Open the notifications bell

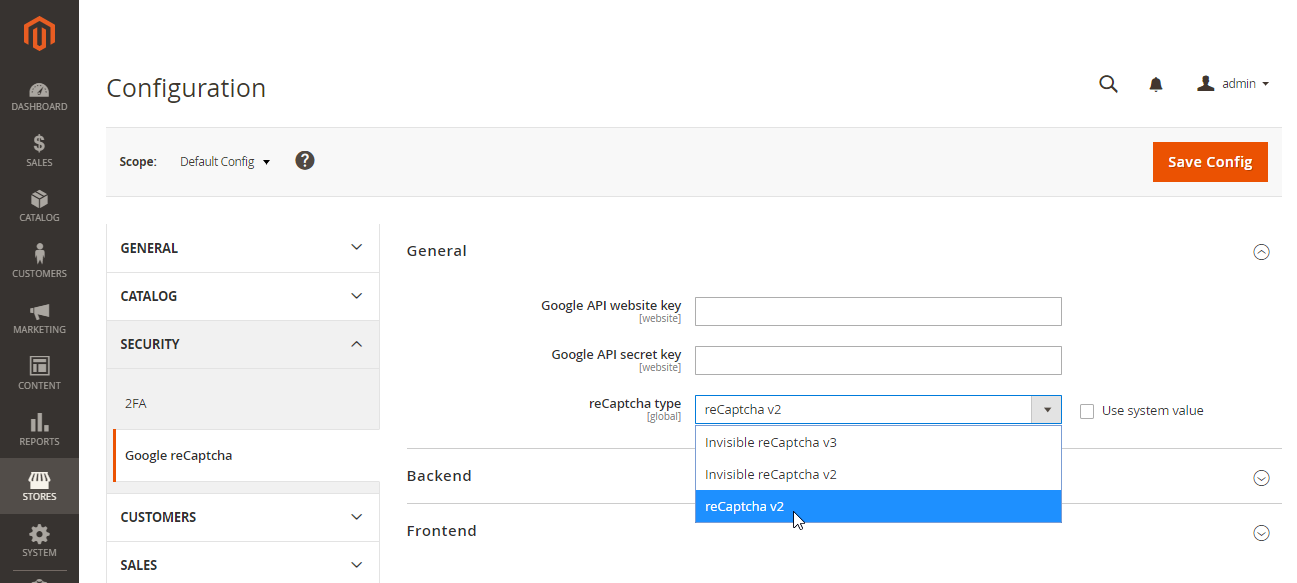[x=1156, y=84]
